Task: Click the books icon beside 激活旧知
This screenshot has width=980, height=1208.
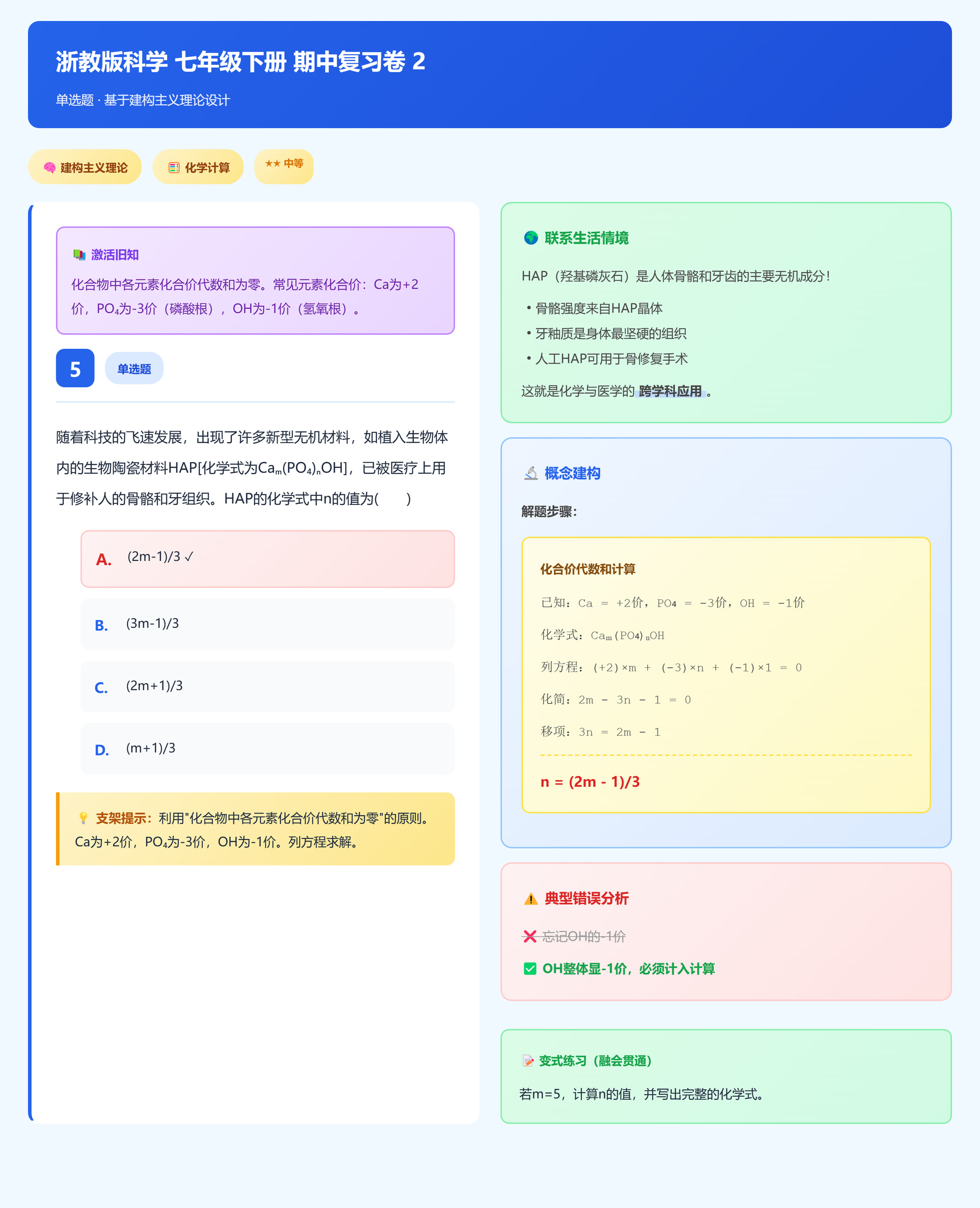Action: (x=79, y=255)
